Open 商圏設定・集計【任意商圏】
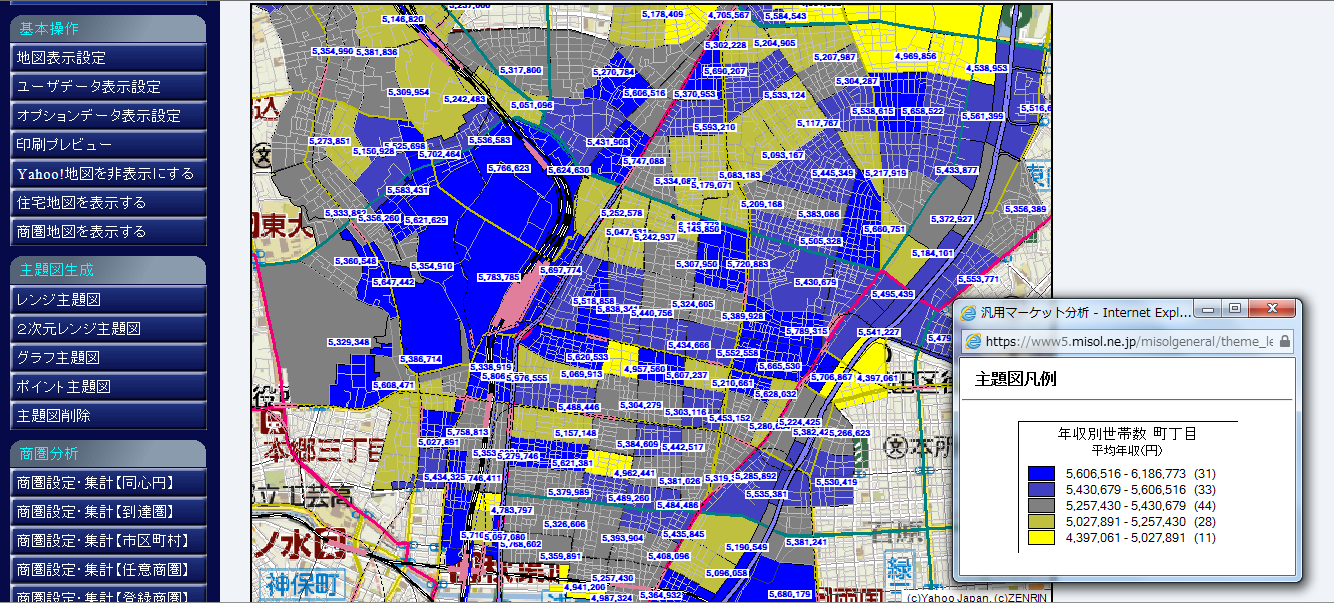Image resolution: width=1334 pixels, height=604 pixels. click(108, 570)
